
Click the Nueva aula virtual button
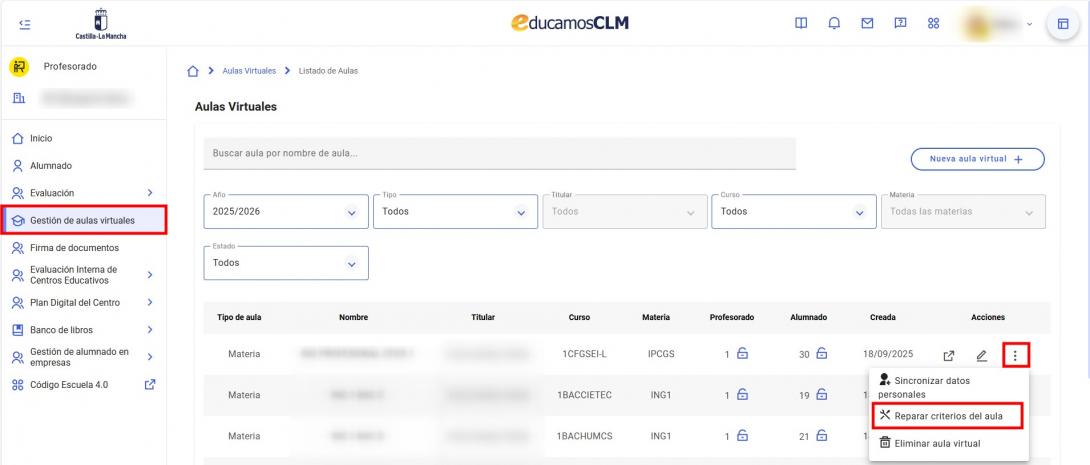tap(976, 159)
